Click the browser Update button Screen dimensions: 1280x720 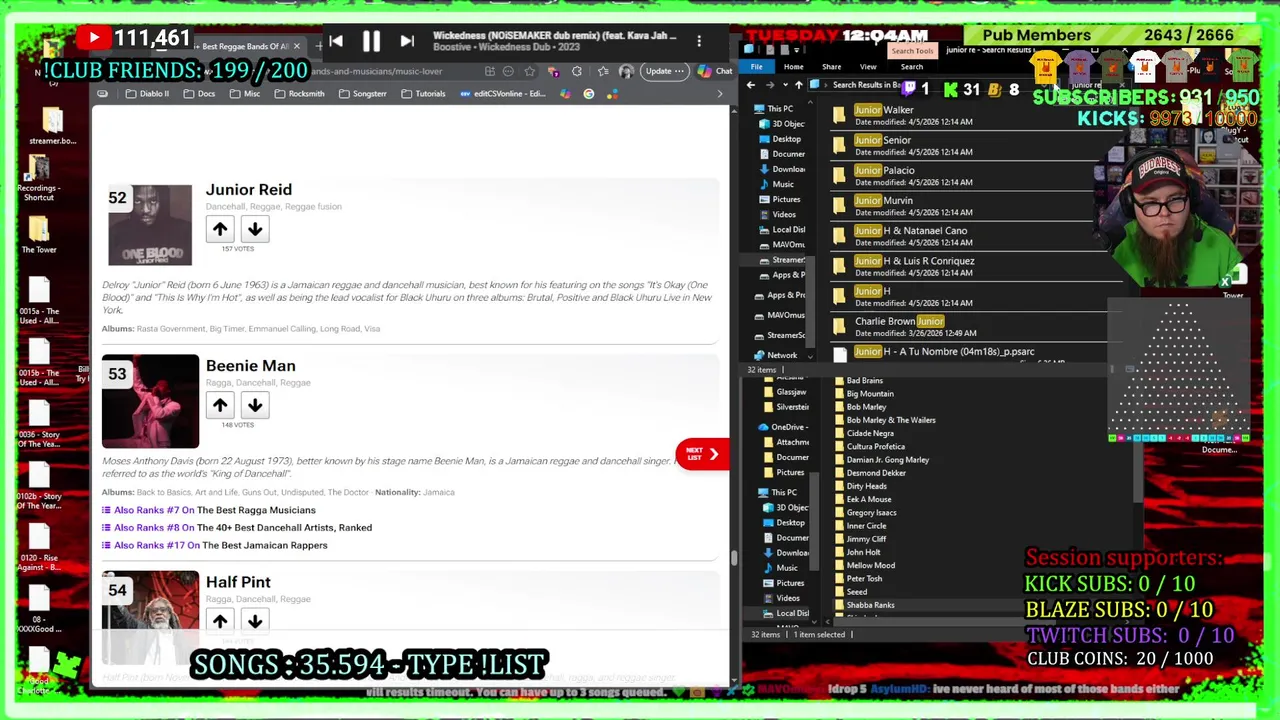(x=664, y=71)
